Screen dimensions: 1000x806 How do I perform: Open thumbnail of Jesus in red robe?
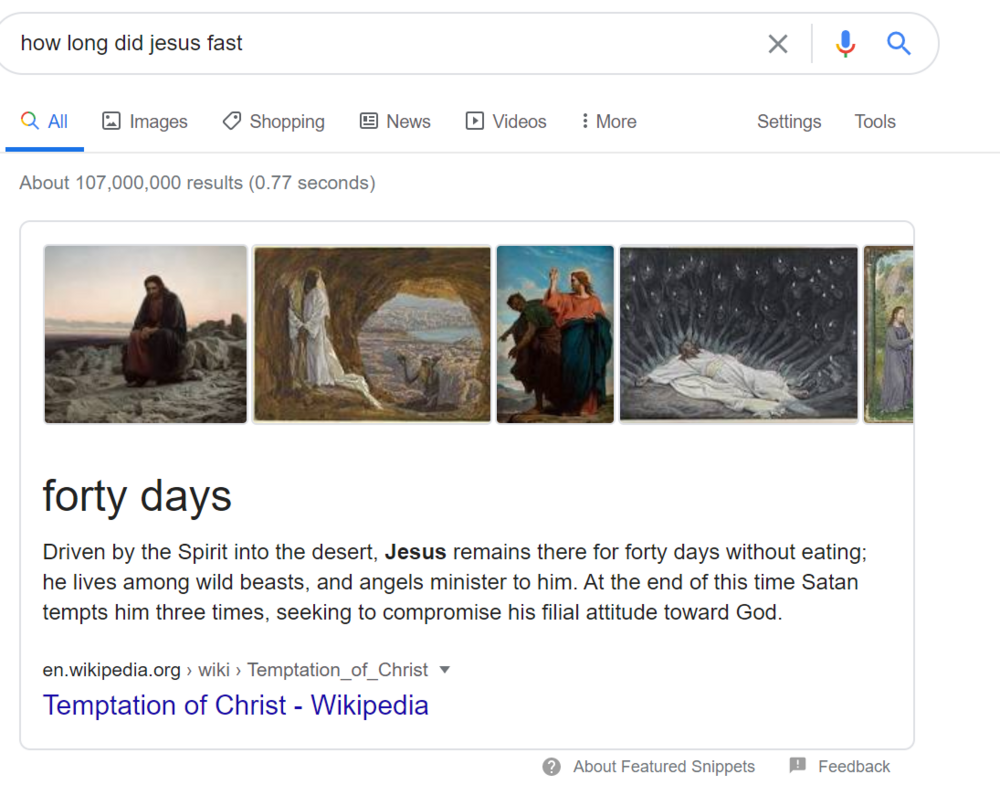pyautogui.click(x=555, y=334)
